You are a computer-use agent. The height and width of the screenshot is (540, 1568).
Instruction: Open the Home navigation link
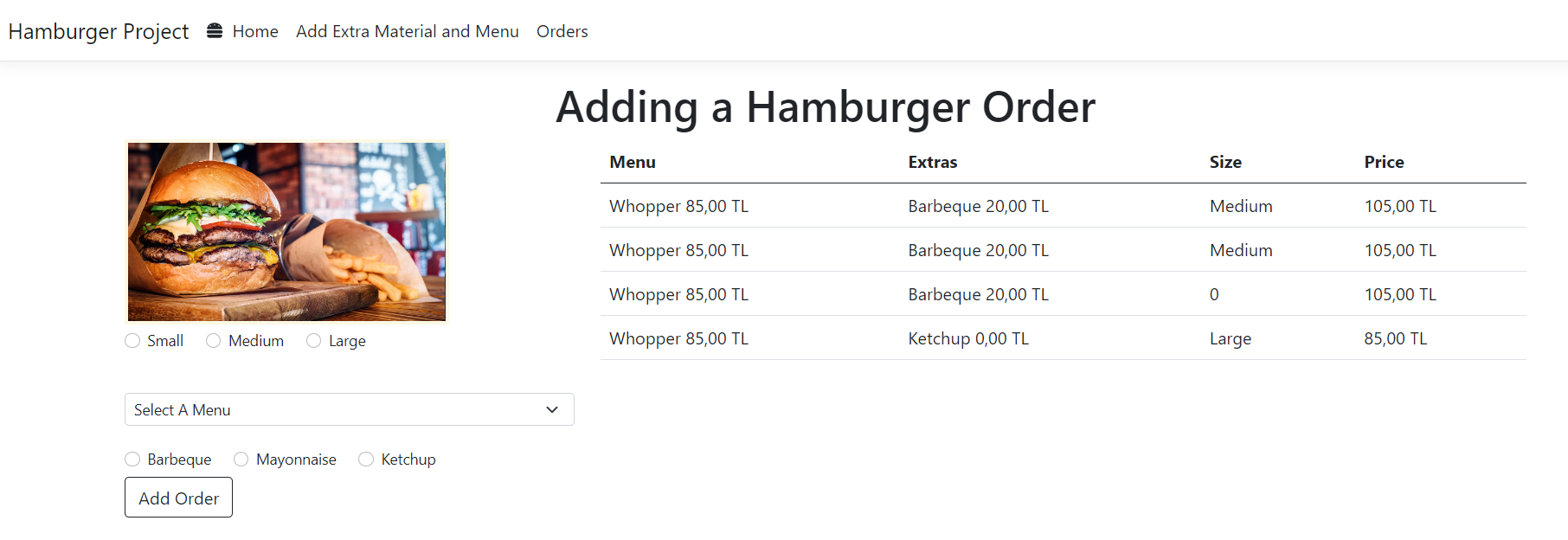coord(255,31)
